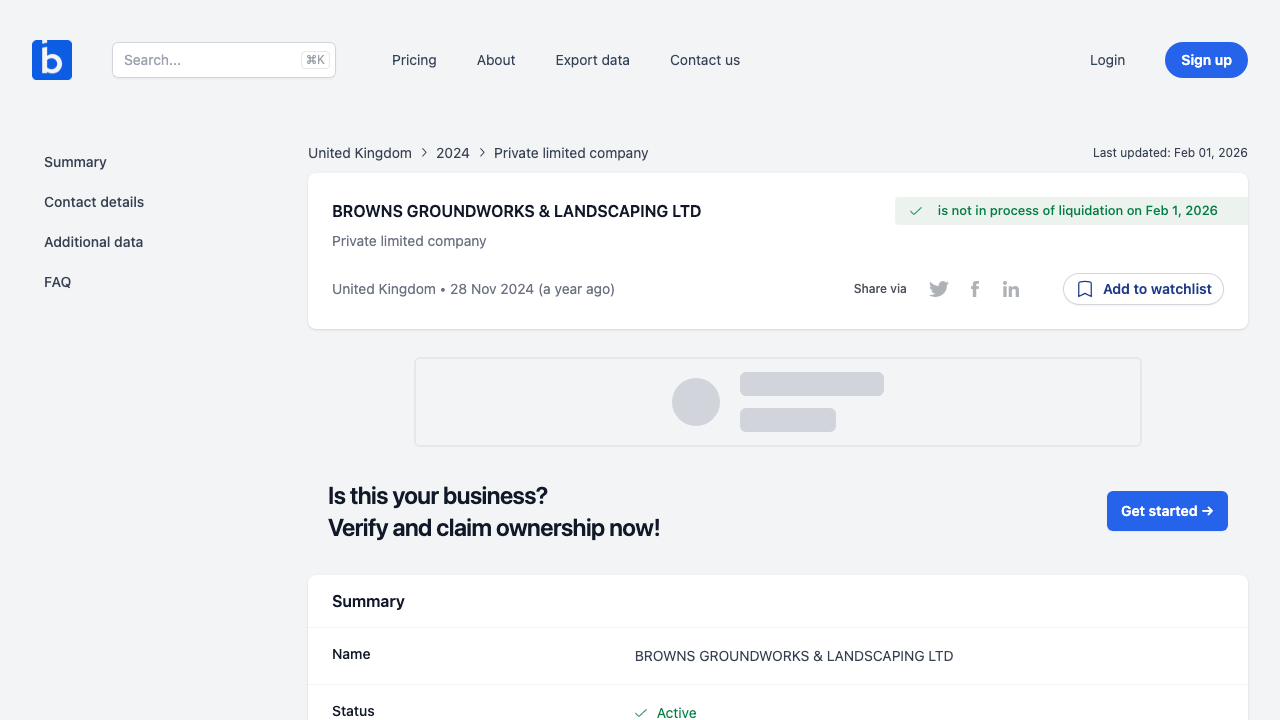Click the Get started button
The image size is (1280, 720).
coord(1167,511)
